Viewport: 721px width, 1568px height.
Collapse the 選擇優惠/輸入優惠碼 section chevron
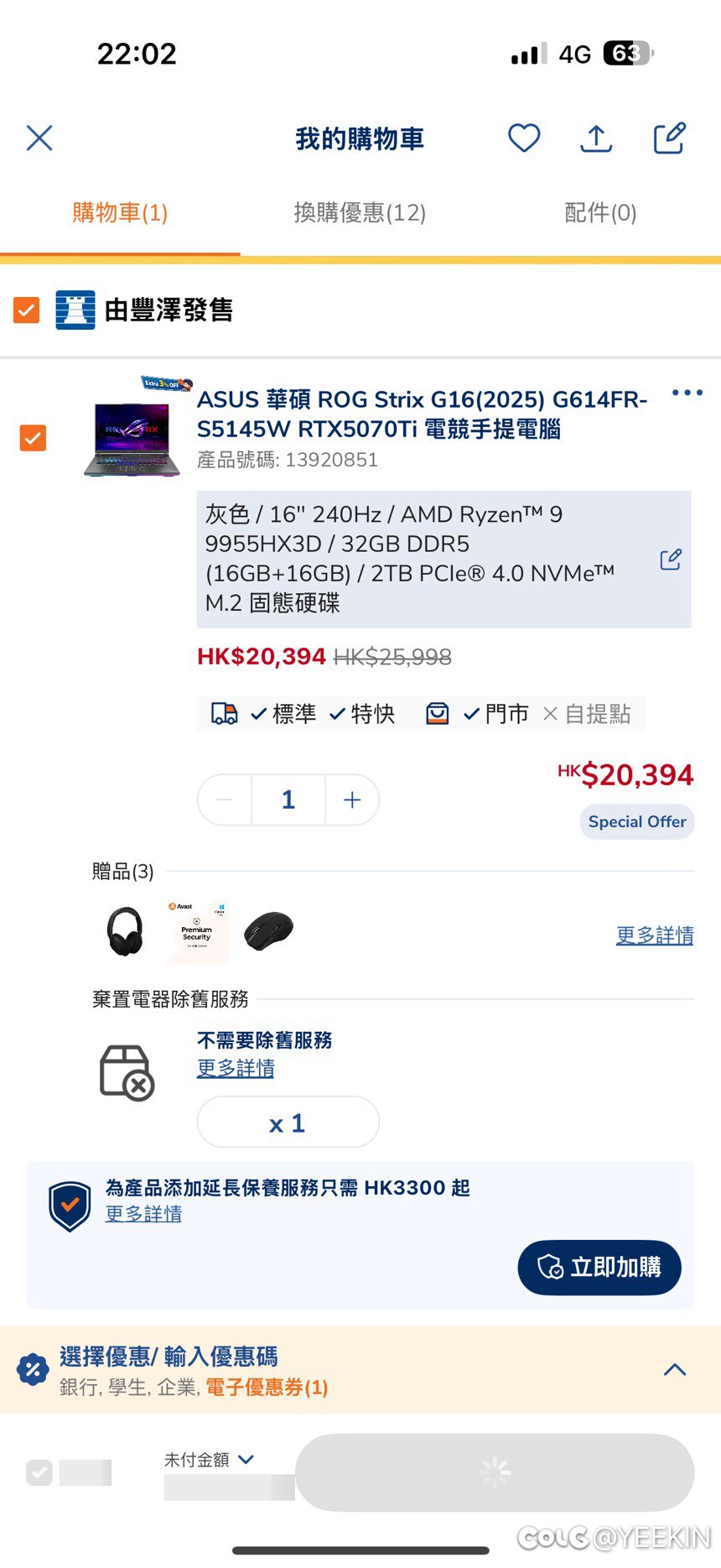click(675, 1370)
